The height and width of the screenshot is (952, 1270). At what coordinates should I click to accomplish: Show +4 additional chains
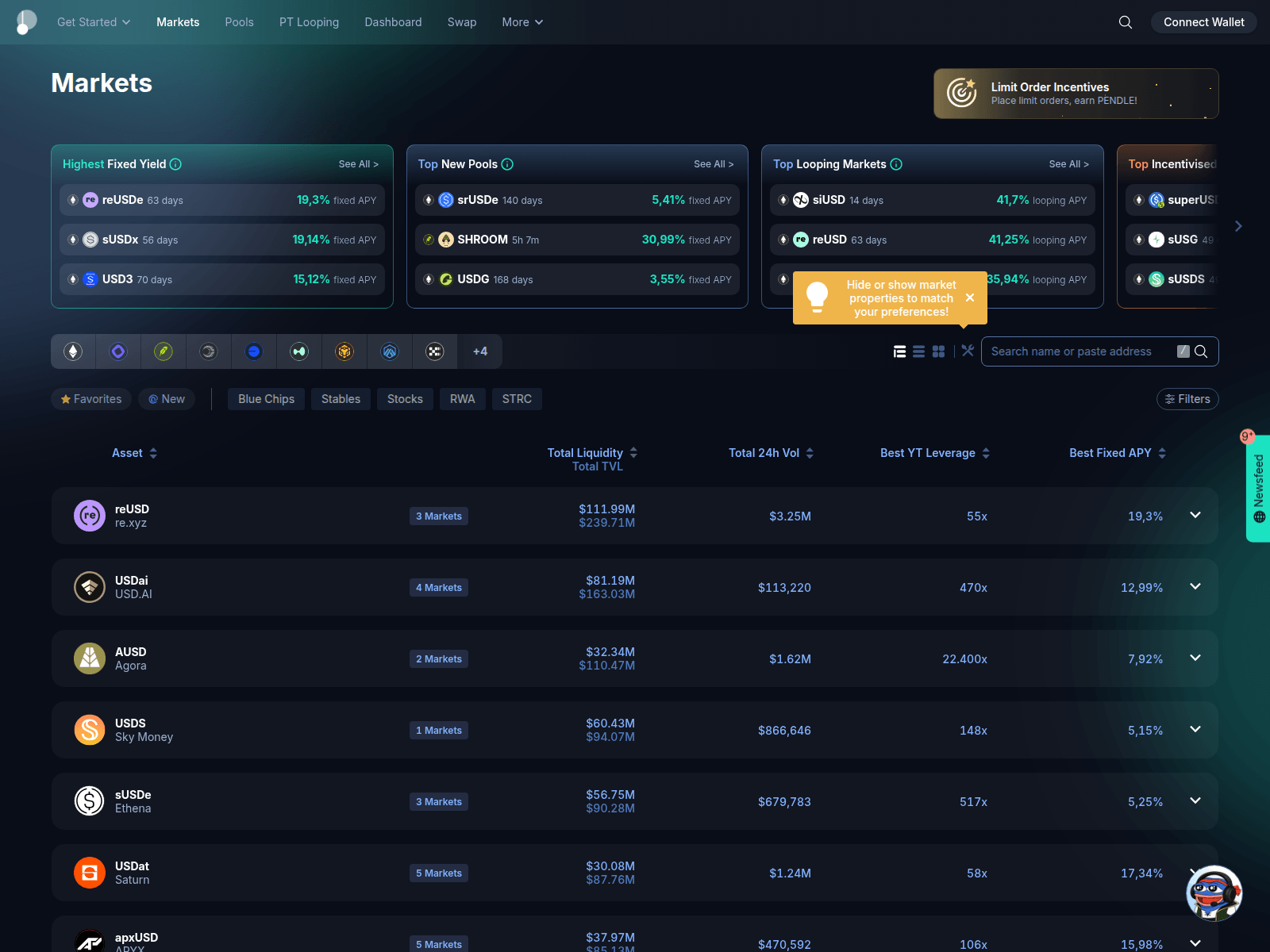[480, 351]
